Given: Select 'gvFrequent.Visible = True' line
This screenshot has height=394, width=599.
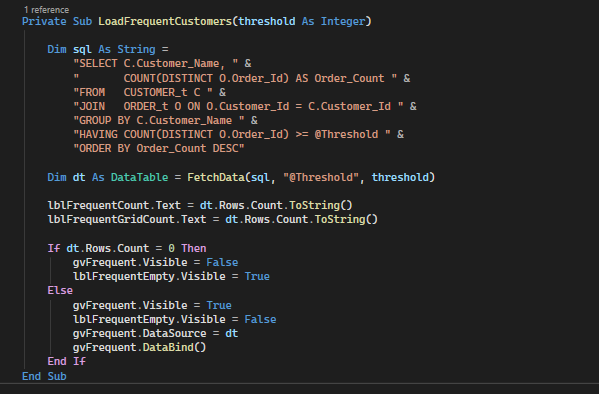Looking at the screenshot, I should (x=152, y=305).
